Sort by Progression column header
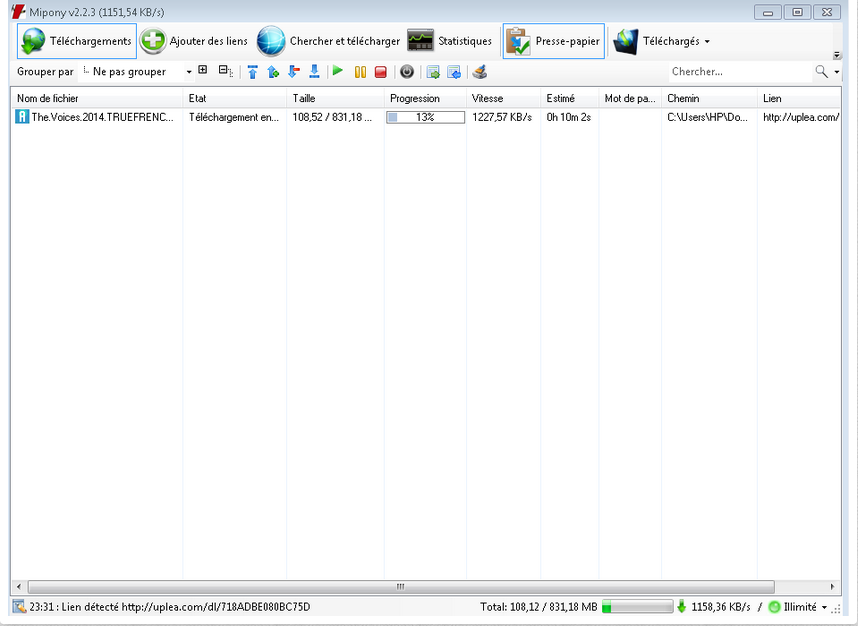The width and height of the screenshot is (858, 626). coord(425,98)
